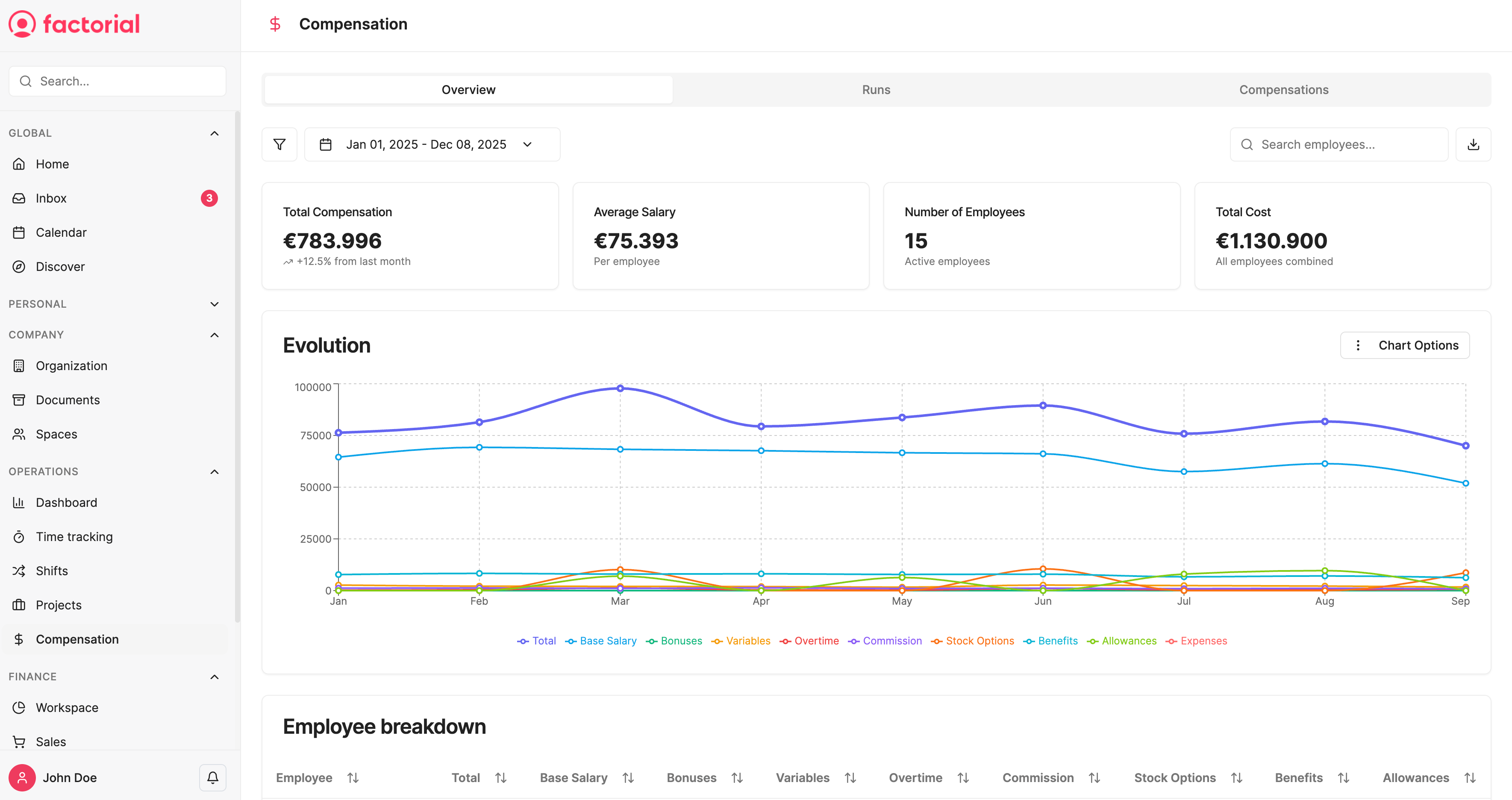The width and height of the screenshot is (1512, 800).
Task: Sort table by Employee column arrows
Action: pyautogui.click(x=353, y=778)
